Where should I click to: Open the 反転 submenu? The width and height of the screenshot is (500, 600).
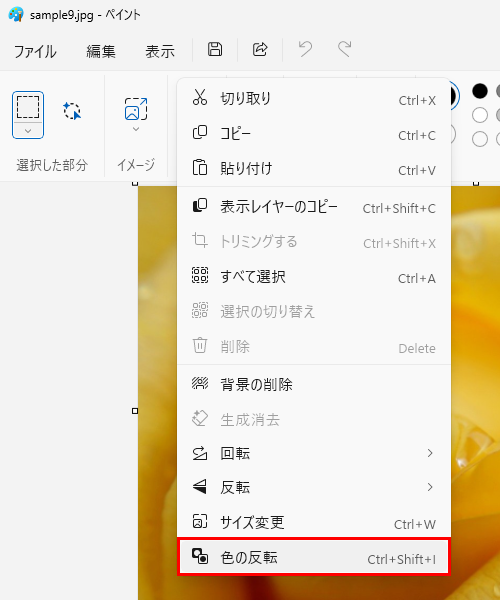[314, 488]
